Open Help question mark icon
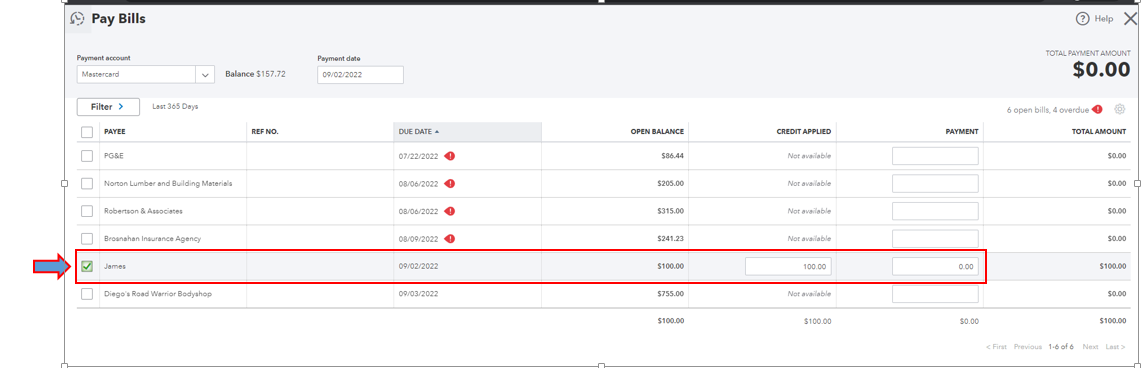This screenshot has width=1141, height=368. [1082, 19]
